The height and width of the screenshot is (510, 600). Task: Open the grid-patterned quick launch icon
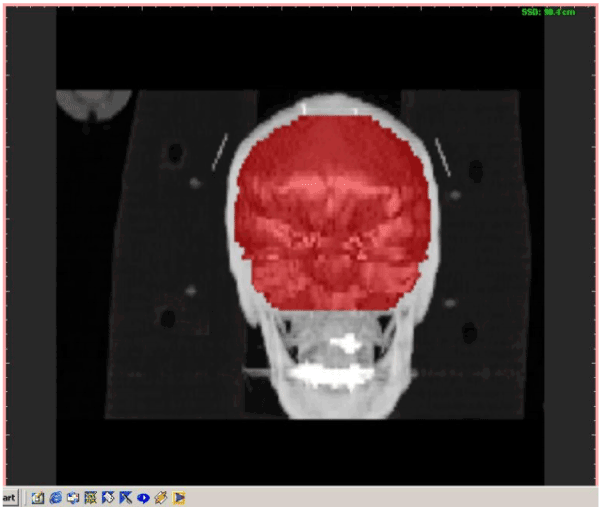pos(91,497)
